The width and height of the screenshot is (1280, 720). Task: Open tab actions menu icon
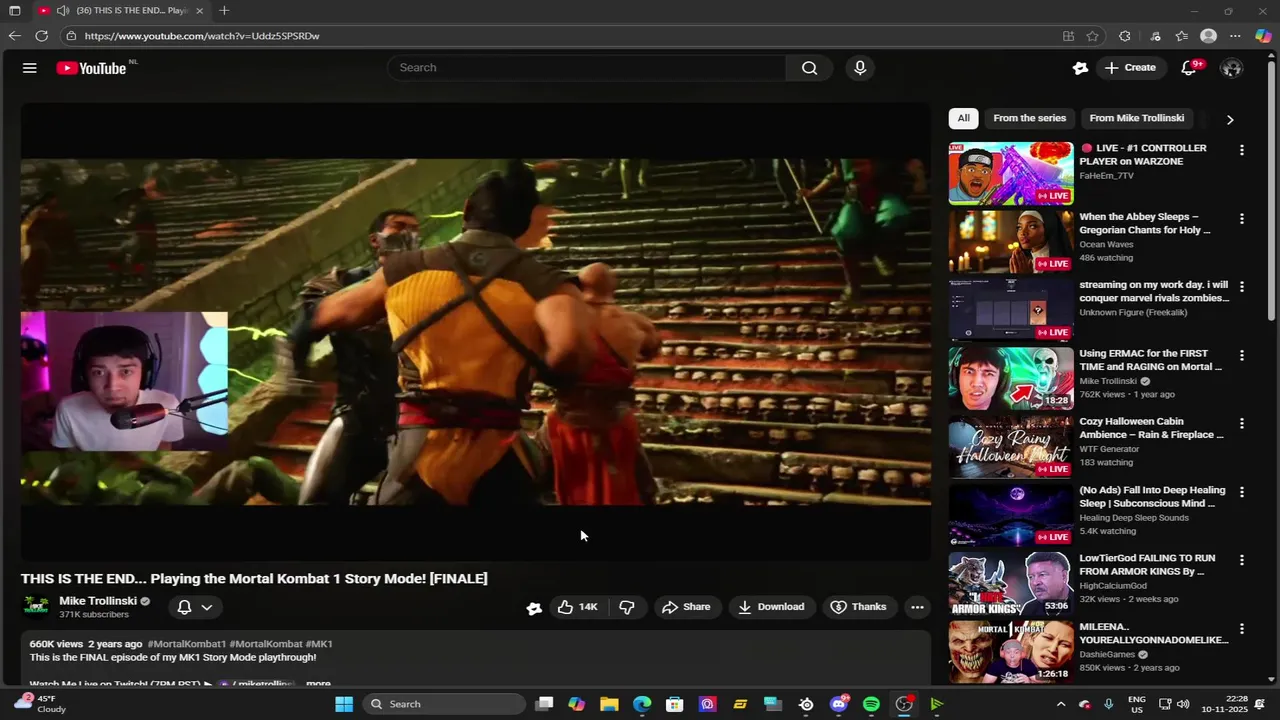pyautogui.click(x=14, y=10)
